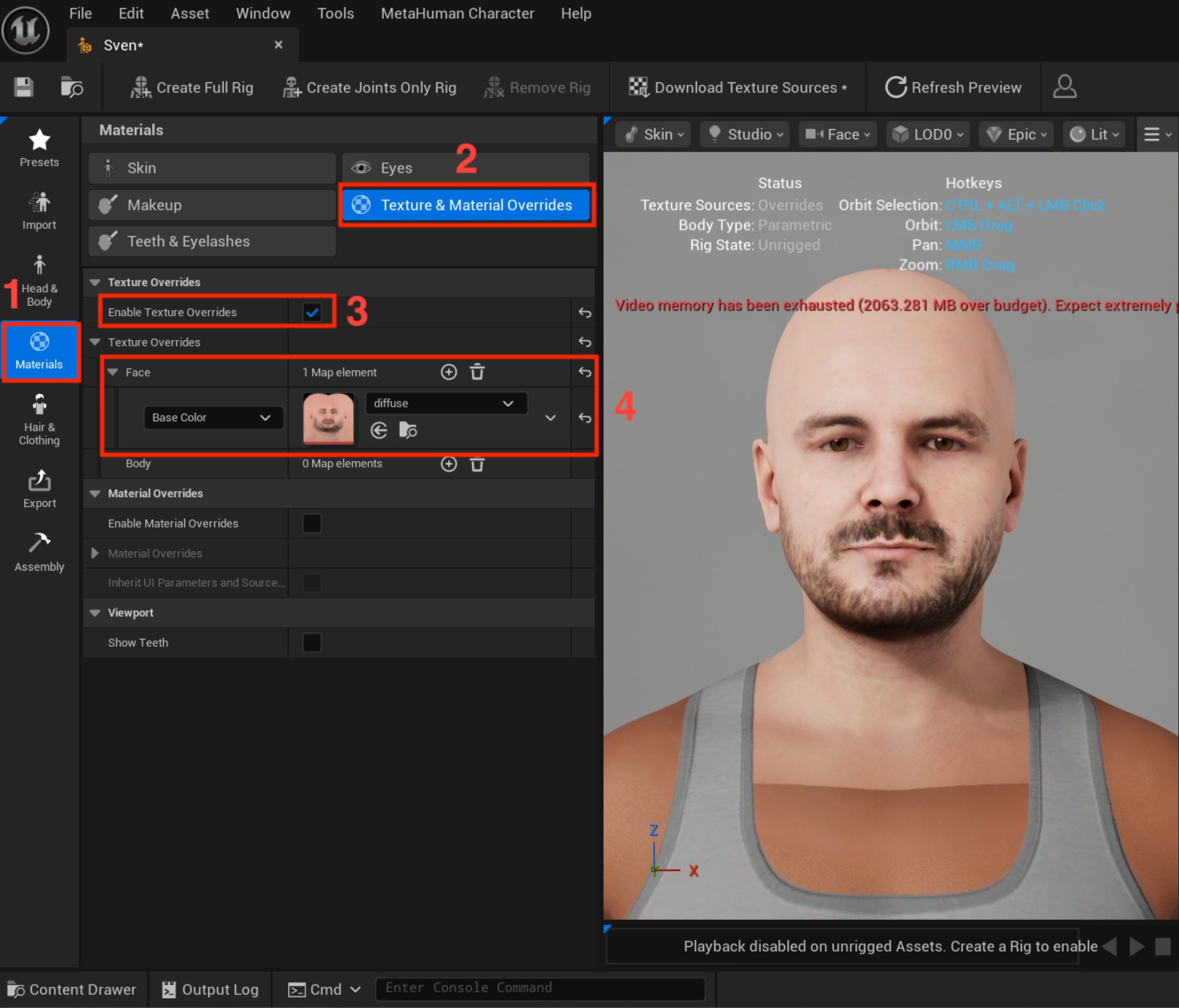Open the Assembly sidebar section
The image size is (1179, 1008).
(x=39, y=552)
